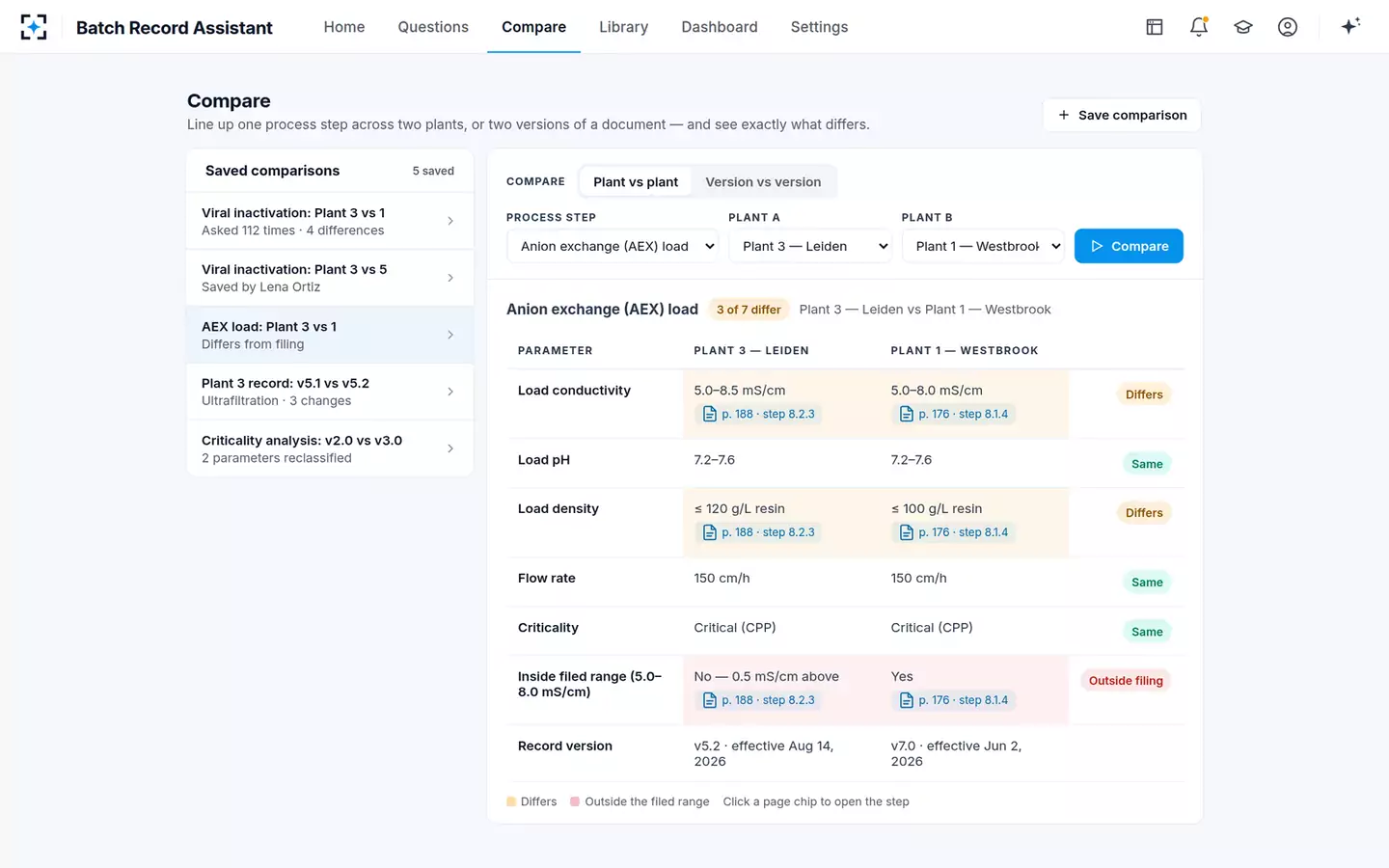
Task: Click chevron on Viral inactivation Plant 3 vs 1
Action: coord(450,221)
